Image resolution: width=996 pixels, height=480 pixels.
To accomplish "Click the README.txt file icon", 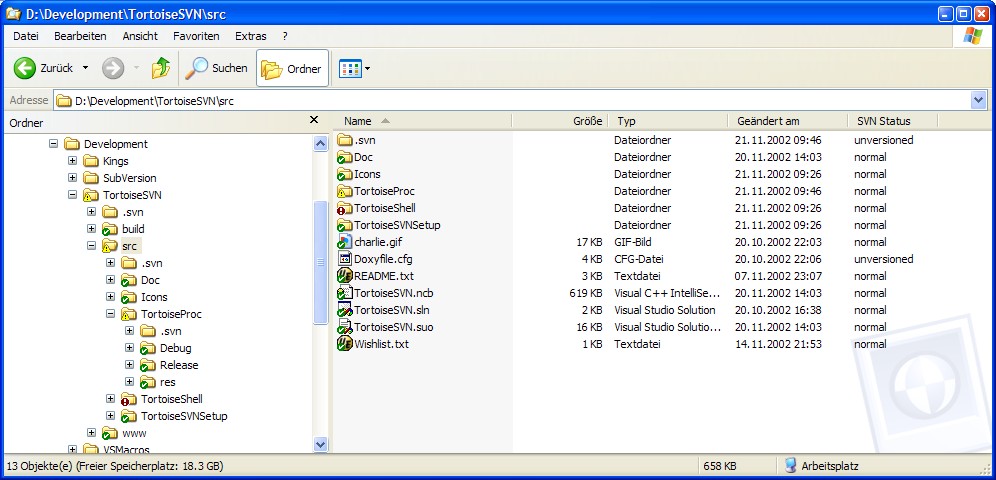I will coord(345,276).
